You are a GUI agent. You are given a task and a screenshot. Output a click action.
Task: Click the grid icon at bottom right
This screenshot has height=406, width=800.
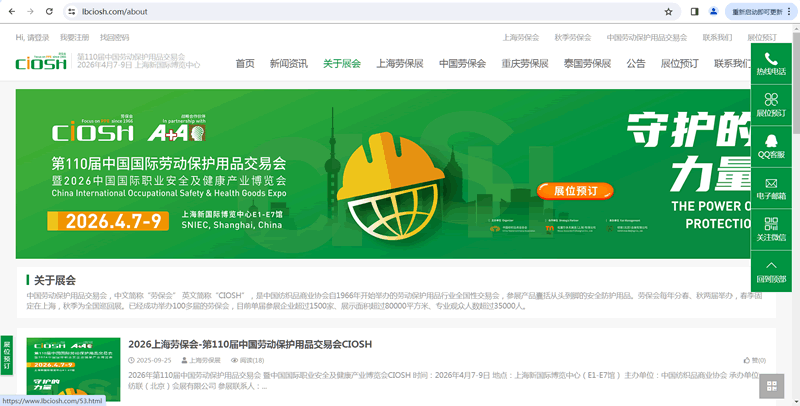[x=771, y=386]
